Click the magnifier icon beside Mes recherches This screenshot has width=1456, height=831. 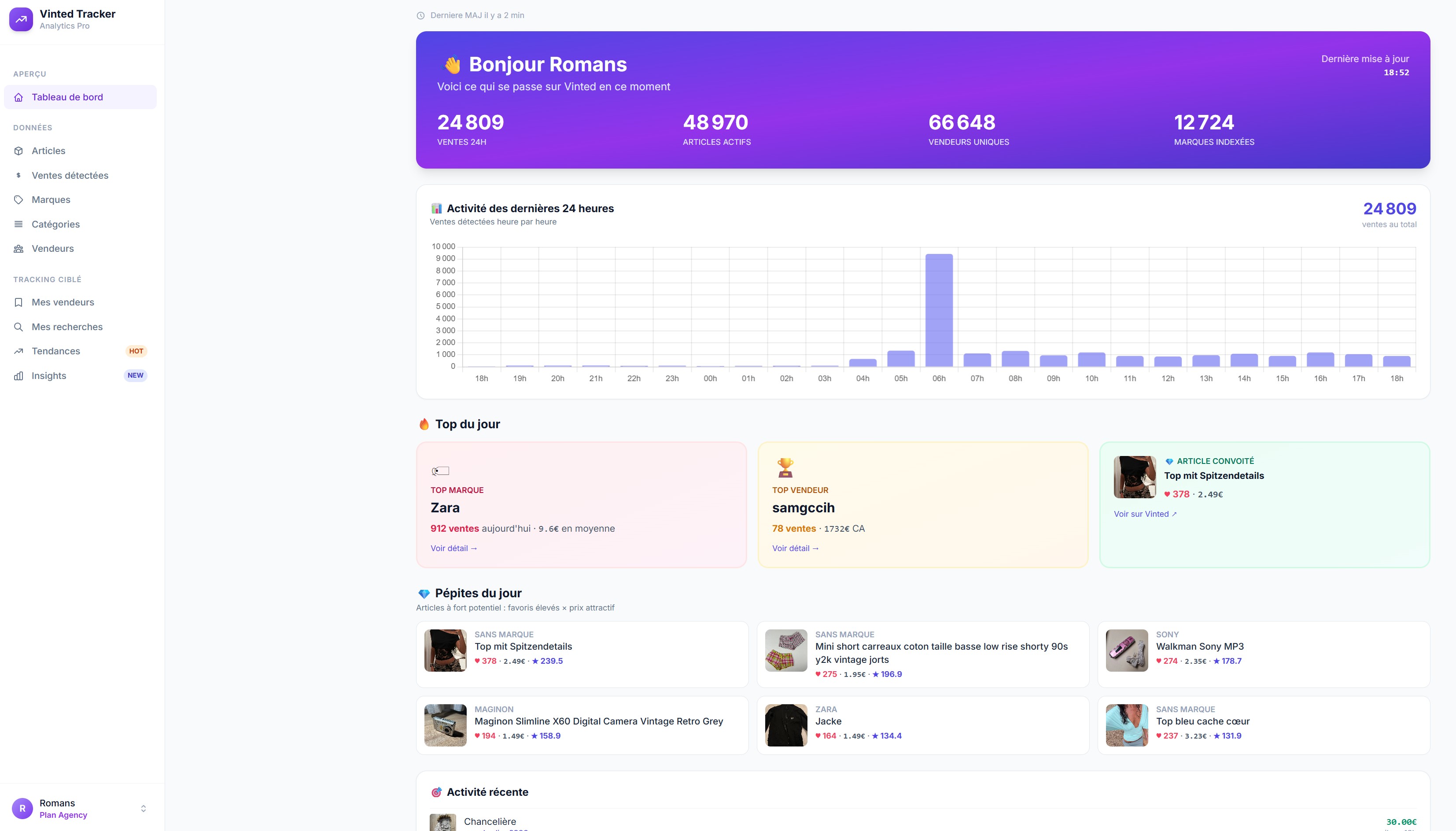pyautogui.click(x=19, y=327)
